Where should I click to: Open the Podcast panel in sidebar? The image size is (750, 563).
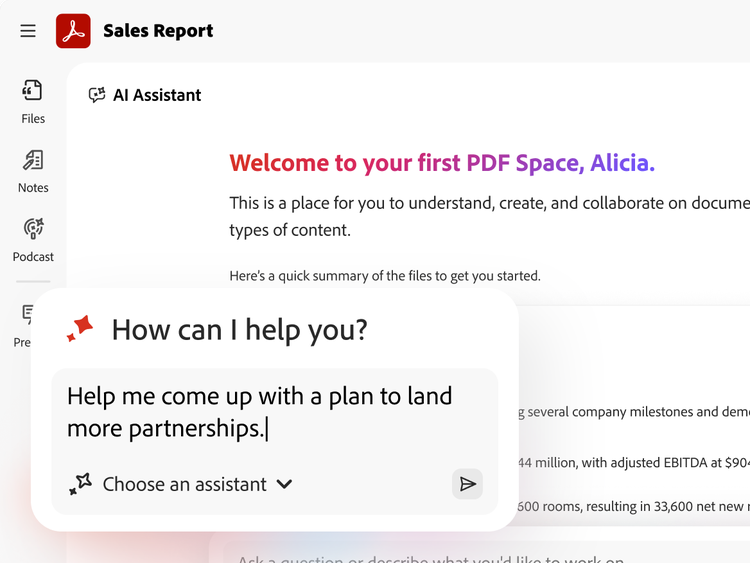pos(33,240)
